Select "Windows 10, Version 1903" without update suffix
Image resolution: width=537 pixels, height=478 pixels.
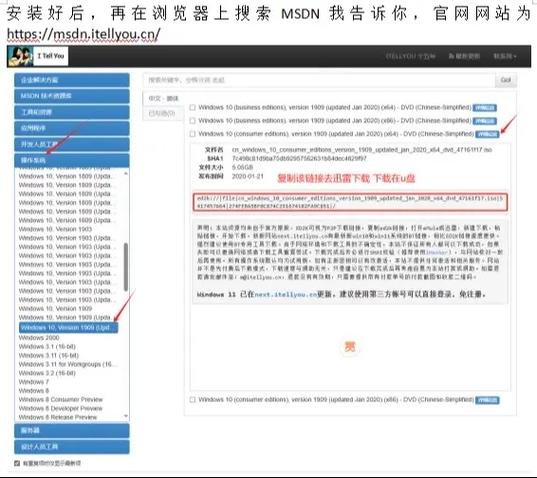(x=55, y=229)
